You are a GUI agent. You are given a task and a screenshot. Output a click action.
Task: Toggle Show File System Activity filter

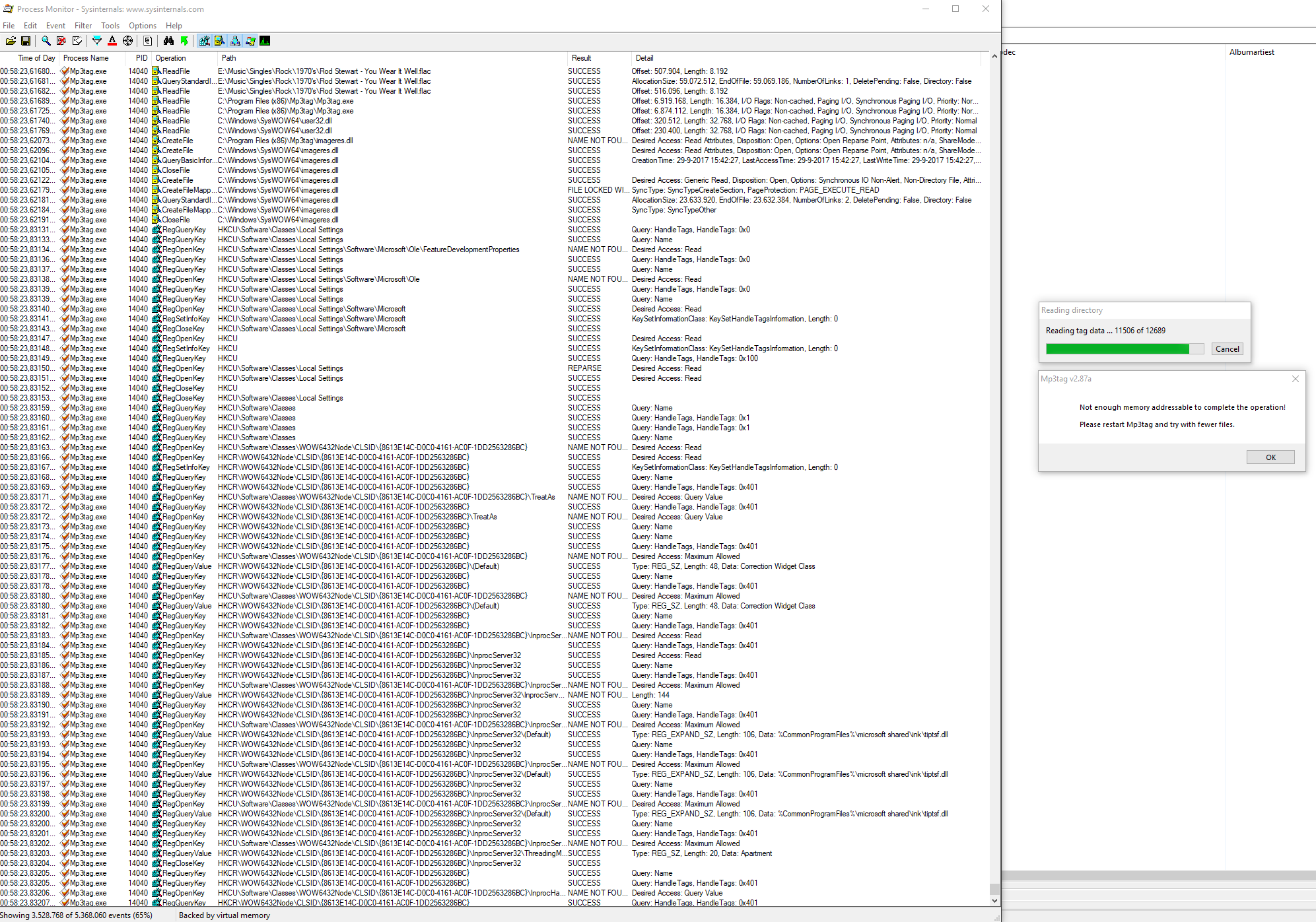click(x=220, y=41)
